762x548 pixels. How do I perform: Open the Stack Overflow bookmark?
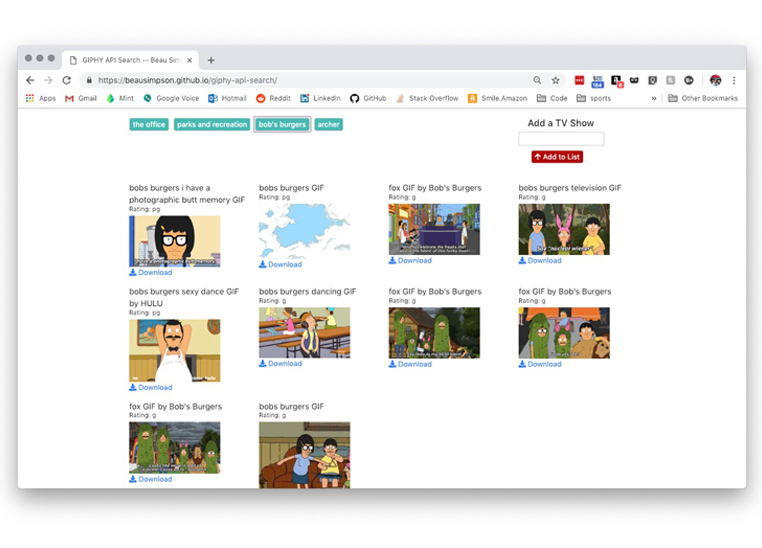427,98
